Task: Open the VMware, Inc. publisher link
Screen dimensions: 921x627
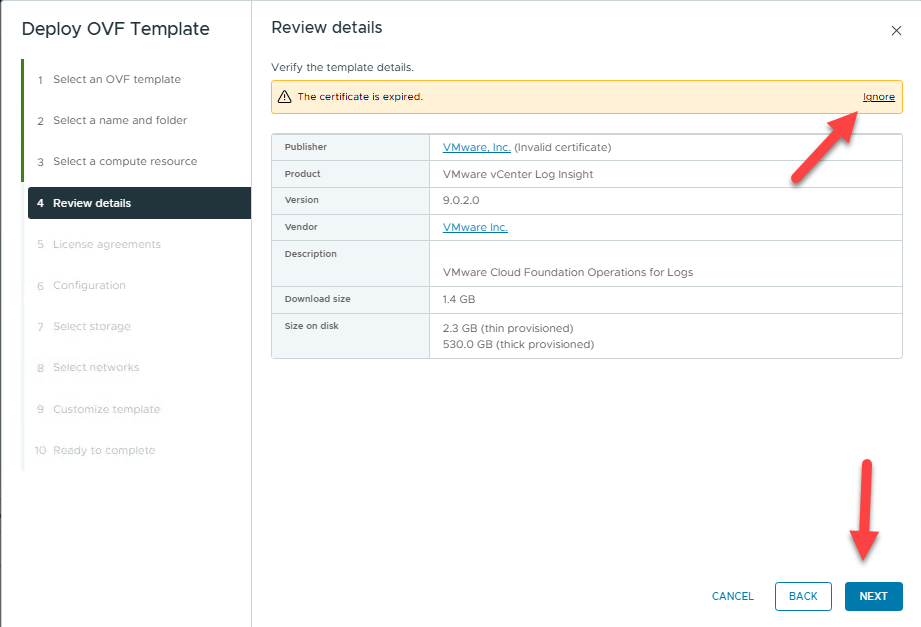Action: coord(476,147)
